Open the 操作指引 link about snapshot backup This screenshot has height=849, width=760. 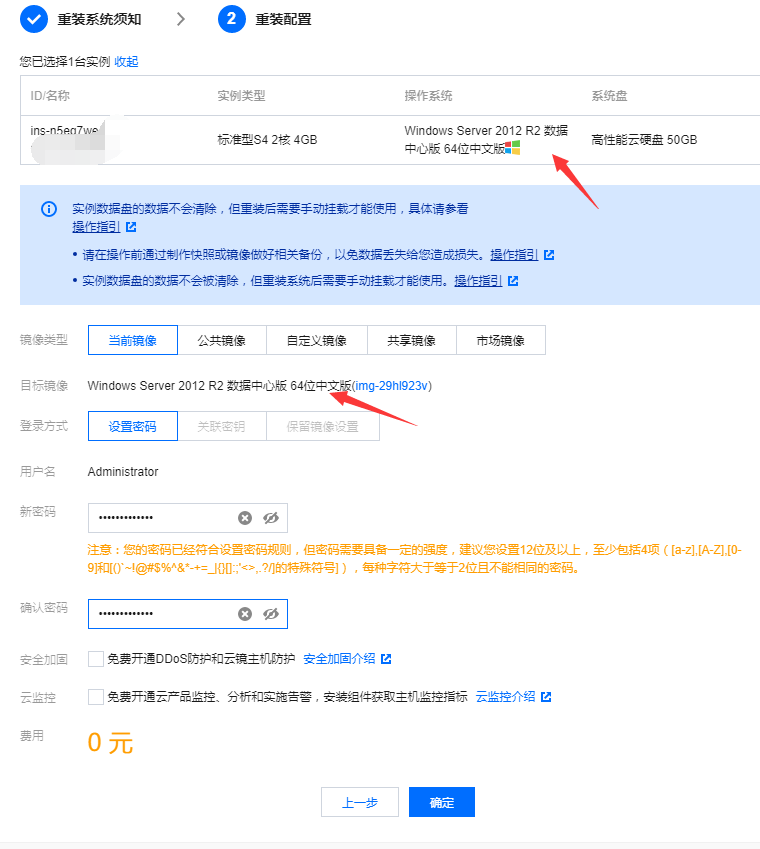pos(514,254)
